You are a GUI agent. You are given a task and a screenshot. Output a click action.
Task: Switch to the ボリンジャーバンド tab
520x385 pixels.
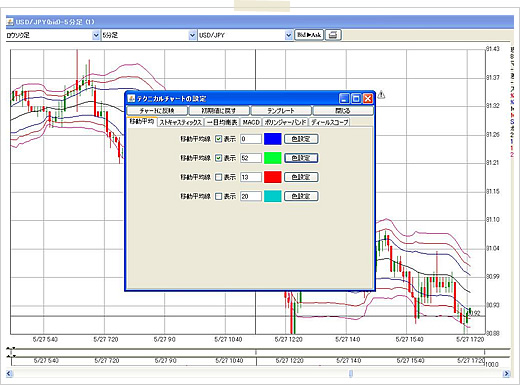(285, 122)
